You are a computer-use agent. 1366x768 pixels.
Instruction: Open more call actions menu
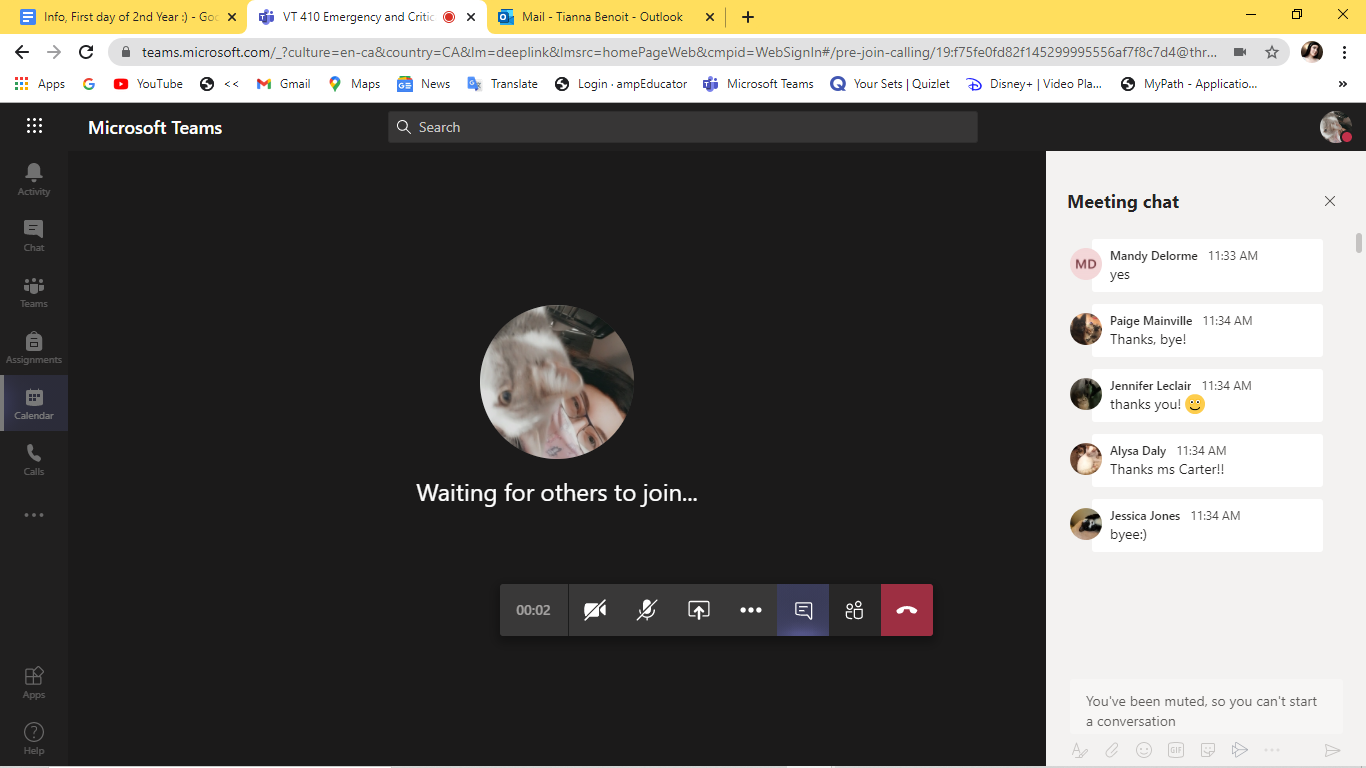click(x=751, y=609)
